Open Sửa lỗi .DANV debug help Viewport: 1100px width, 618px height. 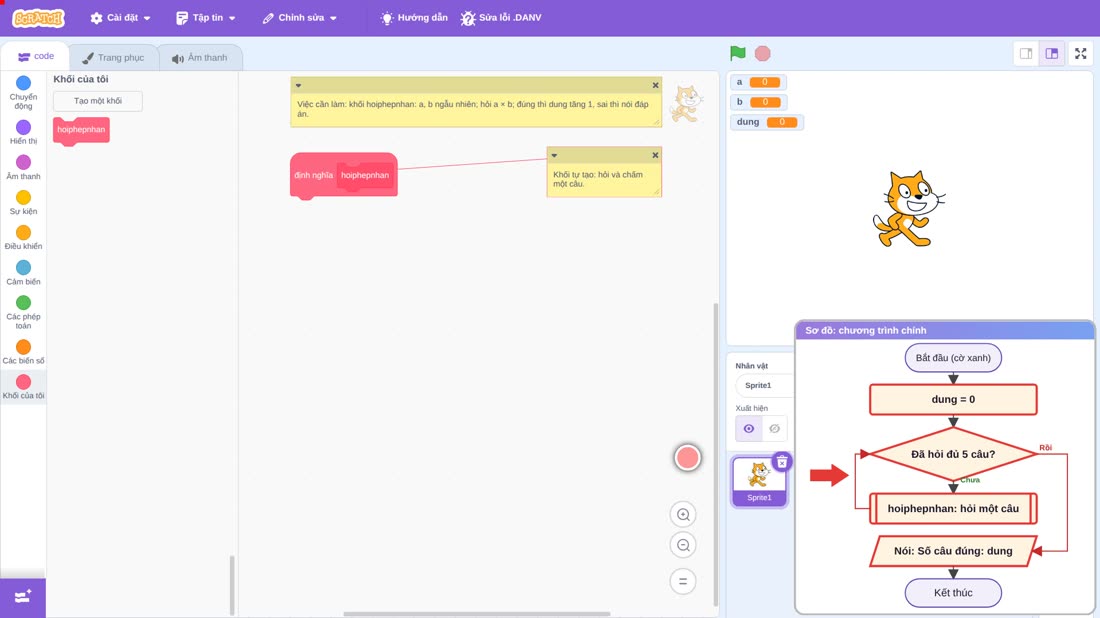pos(501,18)
